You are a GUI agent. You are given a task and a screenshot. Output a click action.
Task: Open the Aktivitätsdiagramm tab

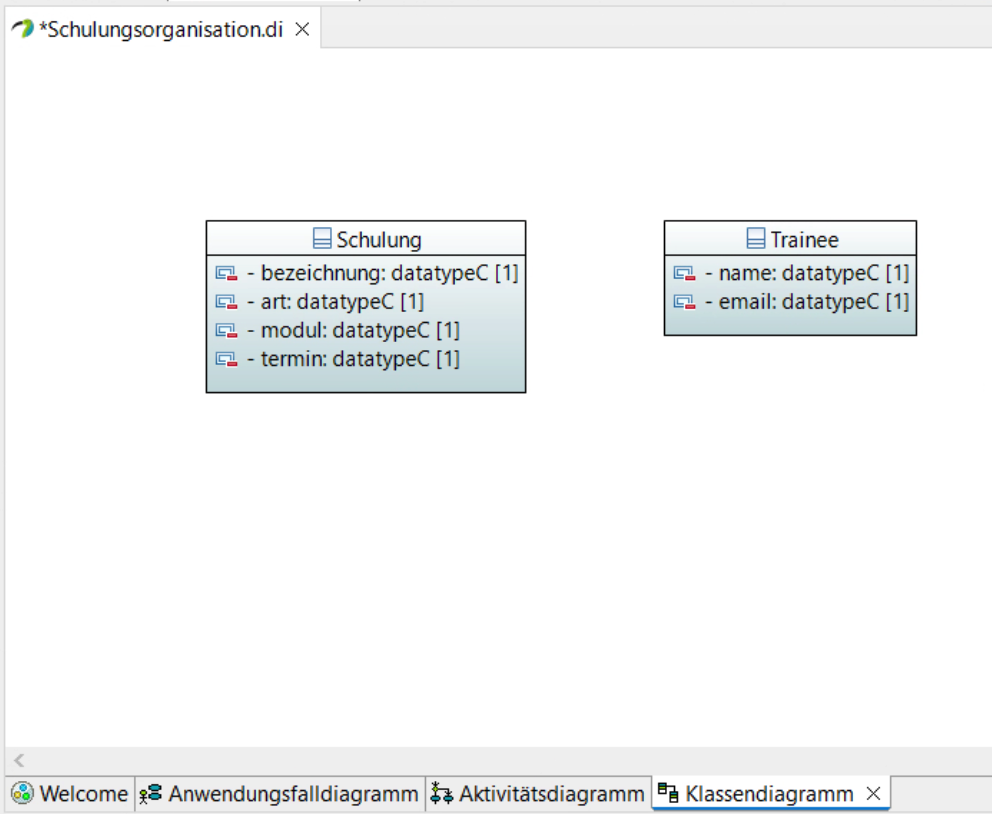pyautogui.click(x=538, y=793)
